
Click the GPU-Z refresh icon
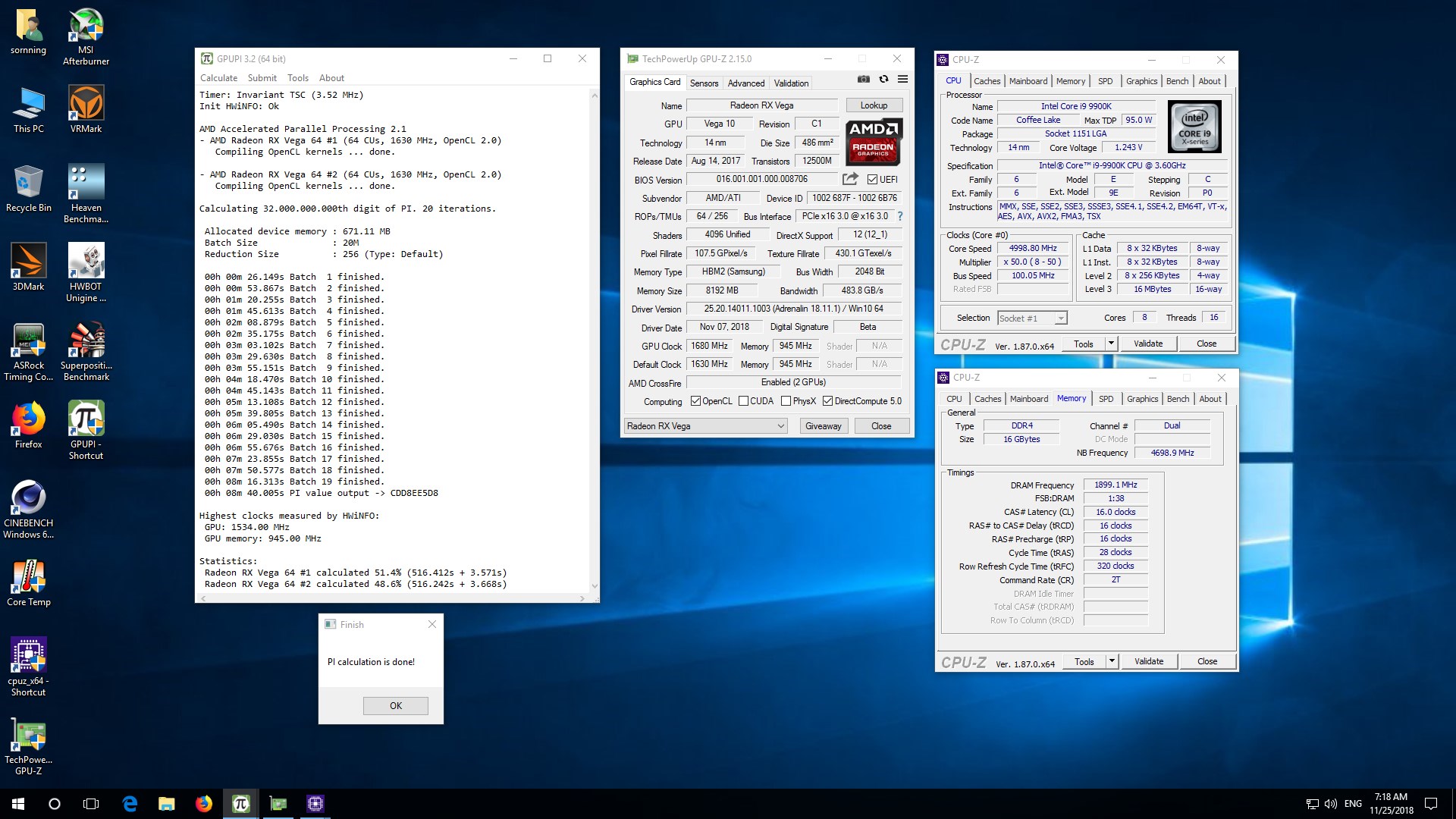pos(883,79)
